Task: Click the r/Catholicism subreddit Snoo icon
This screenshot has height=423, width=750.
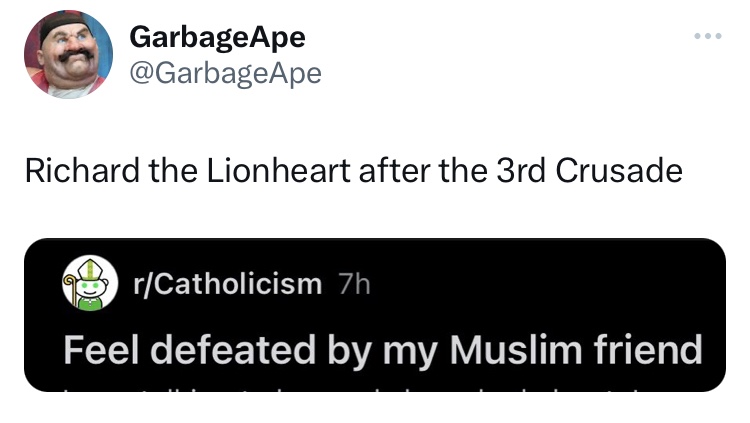Action: pyautogui.click(x=88, y=286)
